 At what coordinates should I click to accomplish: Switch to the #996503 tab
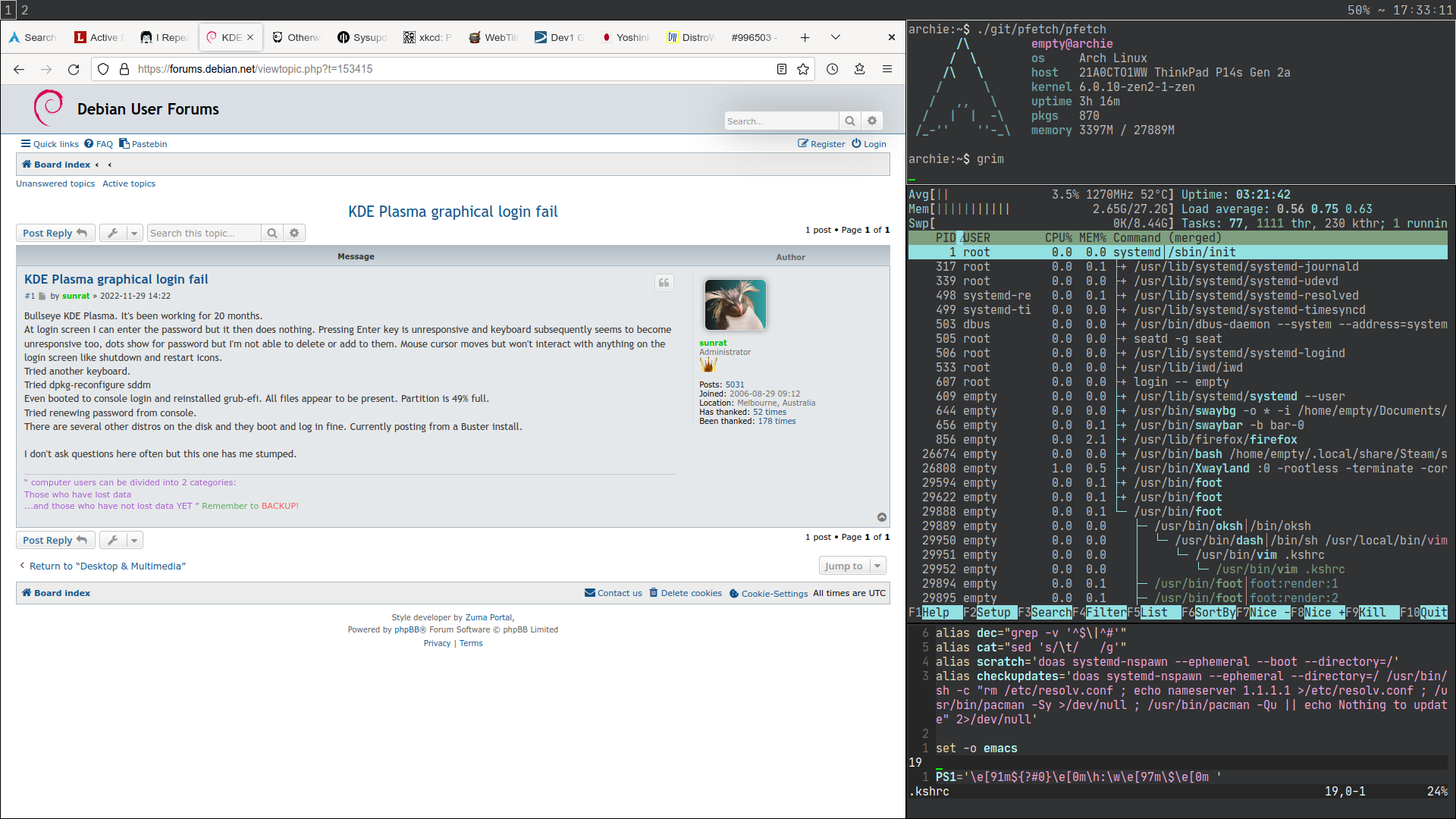755,37
